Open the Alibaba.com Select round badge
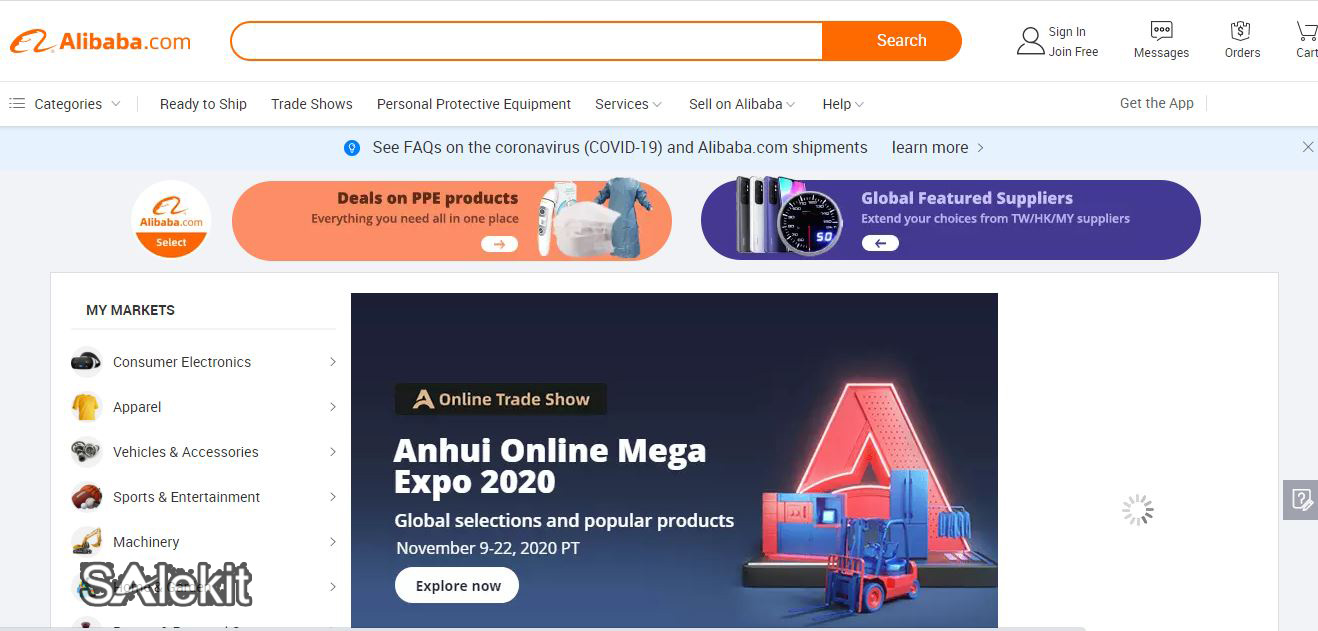Image resolution: width=1318 pixels, height=631 pixels. (171, 219)
